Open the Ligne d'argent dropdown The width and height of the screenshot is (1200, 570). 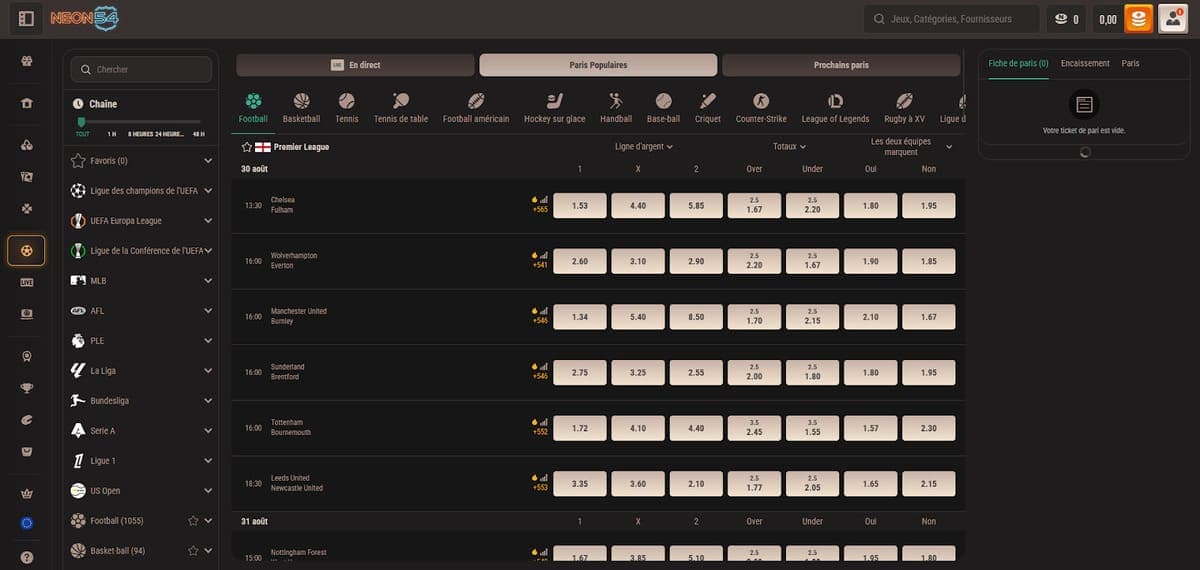click(643, 147)
